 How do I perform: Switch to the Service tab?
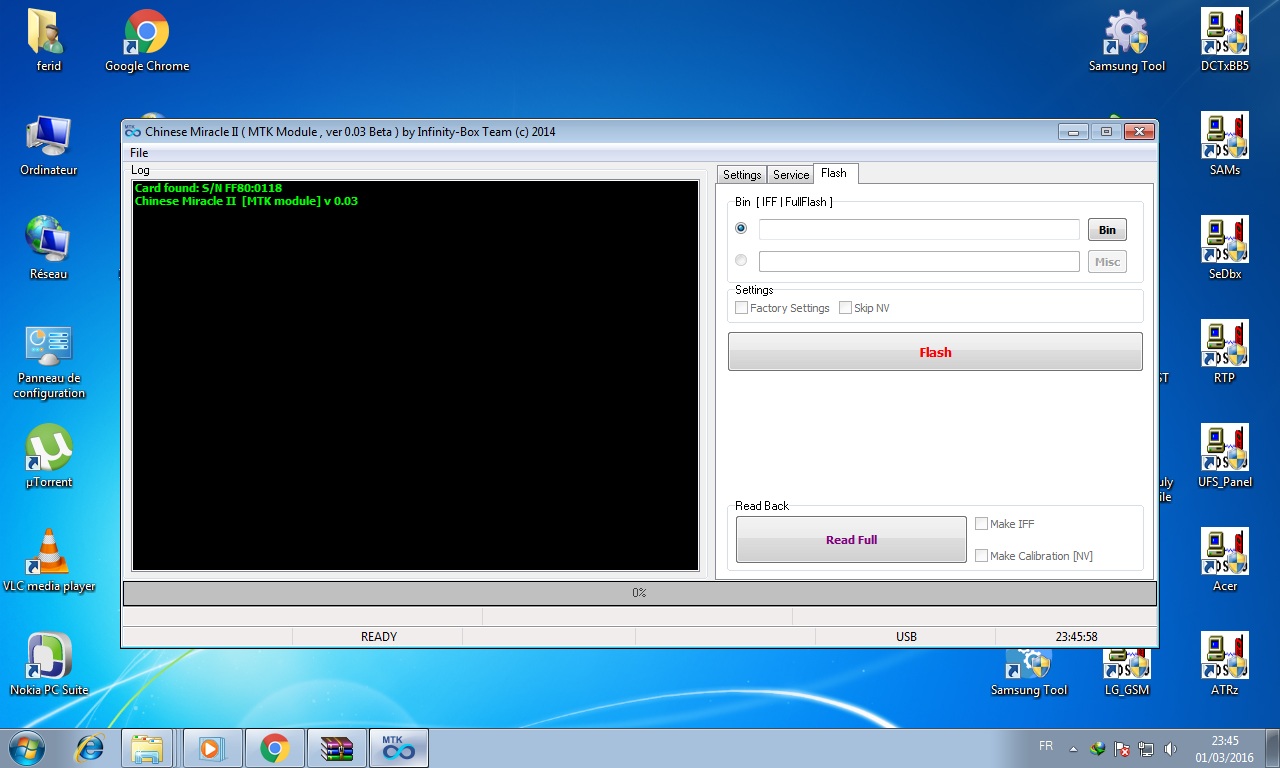[x=791, y=174]
